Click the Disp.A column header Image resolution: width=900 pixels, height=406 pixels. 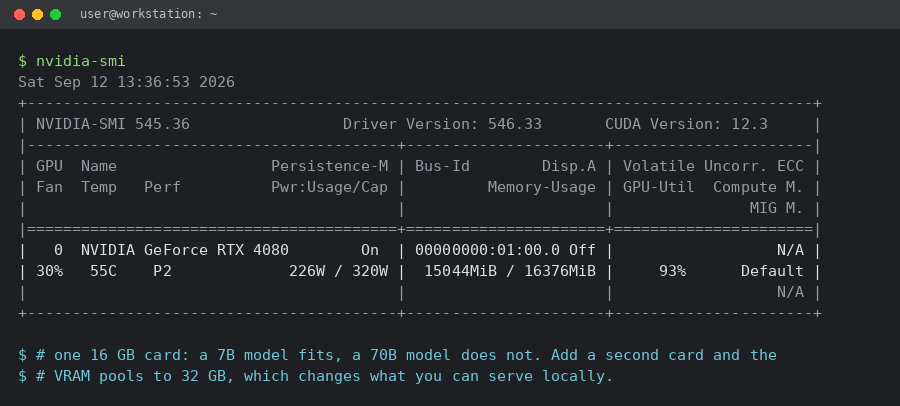569,166
